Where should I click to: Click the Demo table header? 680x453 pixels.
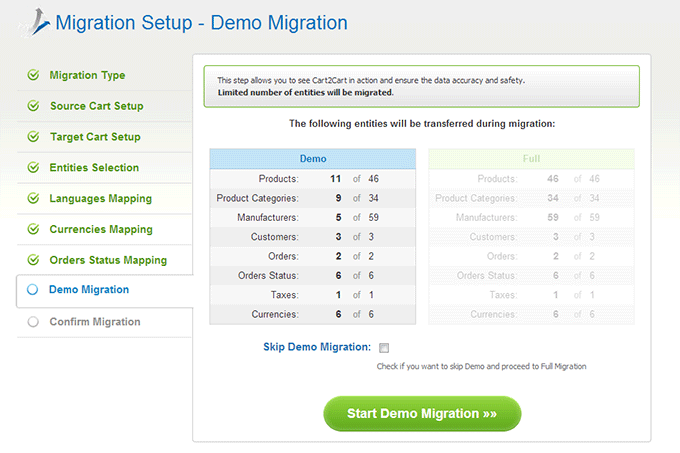(x=313, y=159)
